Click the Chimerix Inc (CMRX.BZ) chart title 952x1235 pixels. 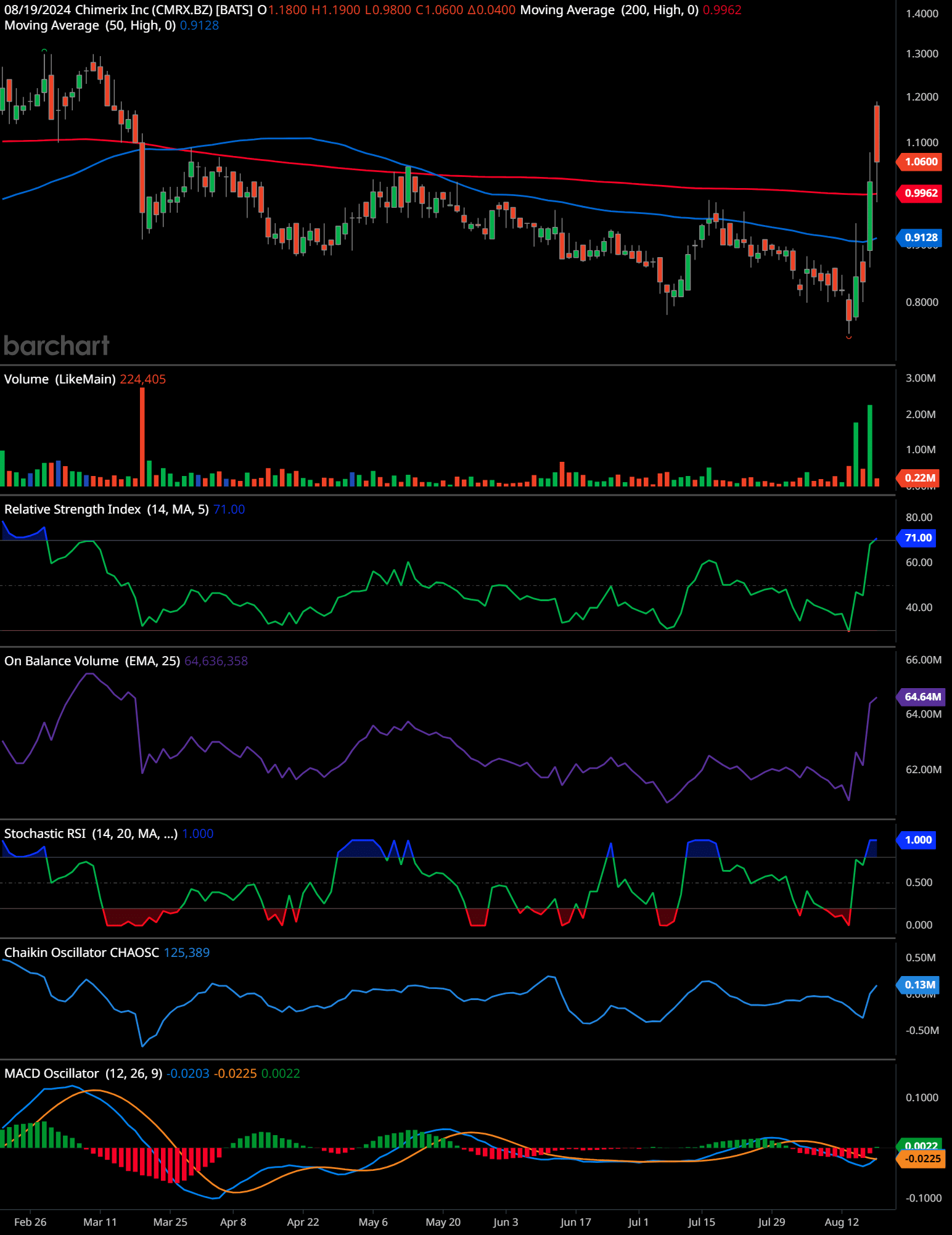pyautogui.click(x=164, y=10)
